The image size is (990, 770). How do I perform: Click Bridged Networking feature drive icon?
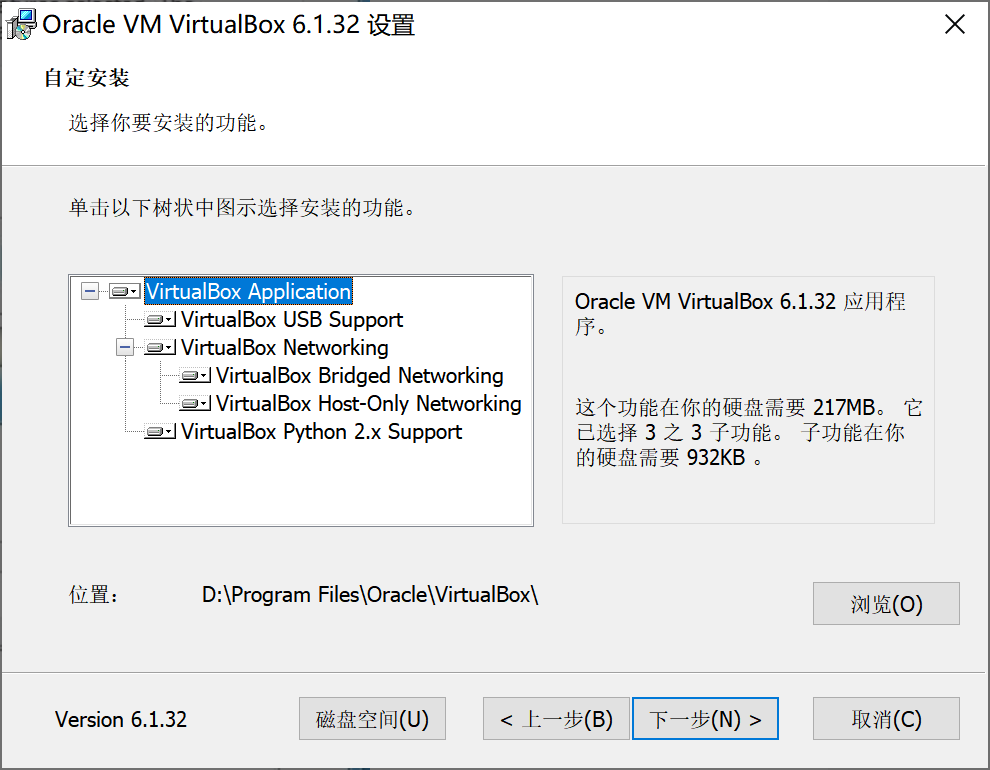click(x=195, y=376)
